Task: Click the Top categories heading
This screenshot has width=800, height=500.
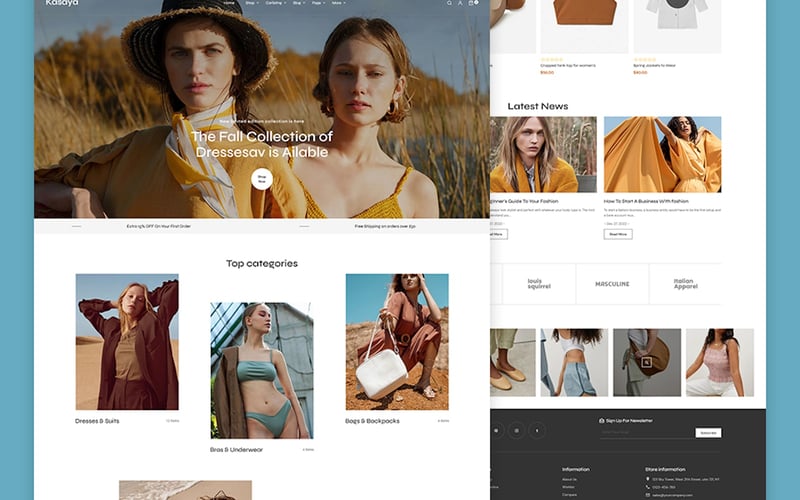Action: (262, 263)
